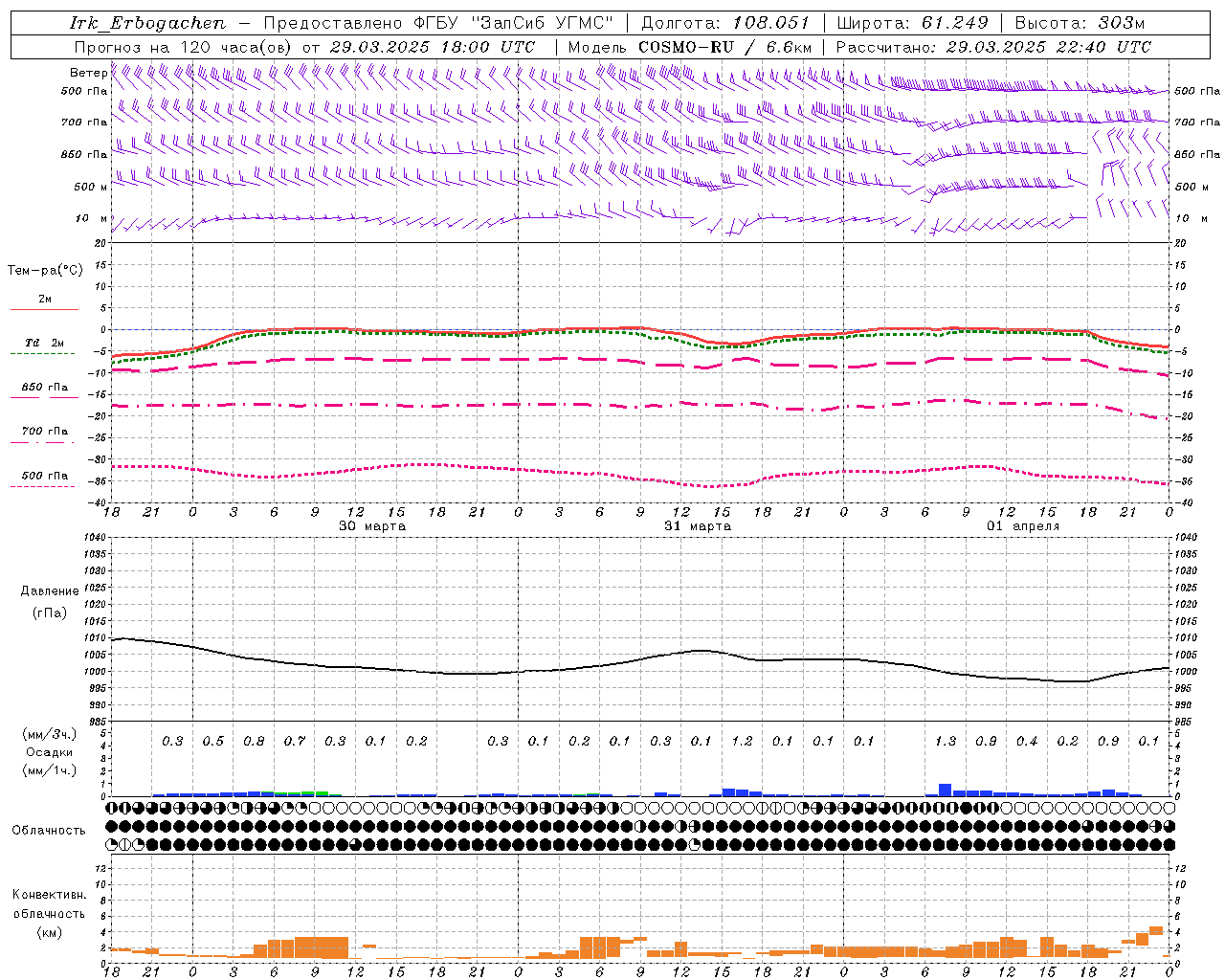1225x980 pixels.
Task: Select the forecast start time 29.03.2025 18:00 UTC
Action: coord(432,47)
